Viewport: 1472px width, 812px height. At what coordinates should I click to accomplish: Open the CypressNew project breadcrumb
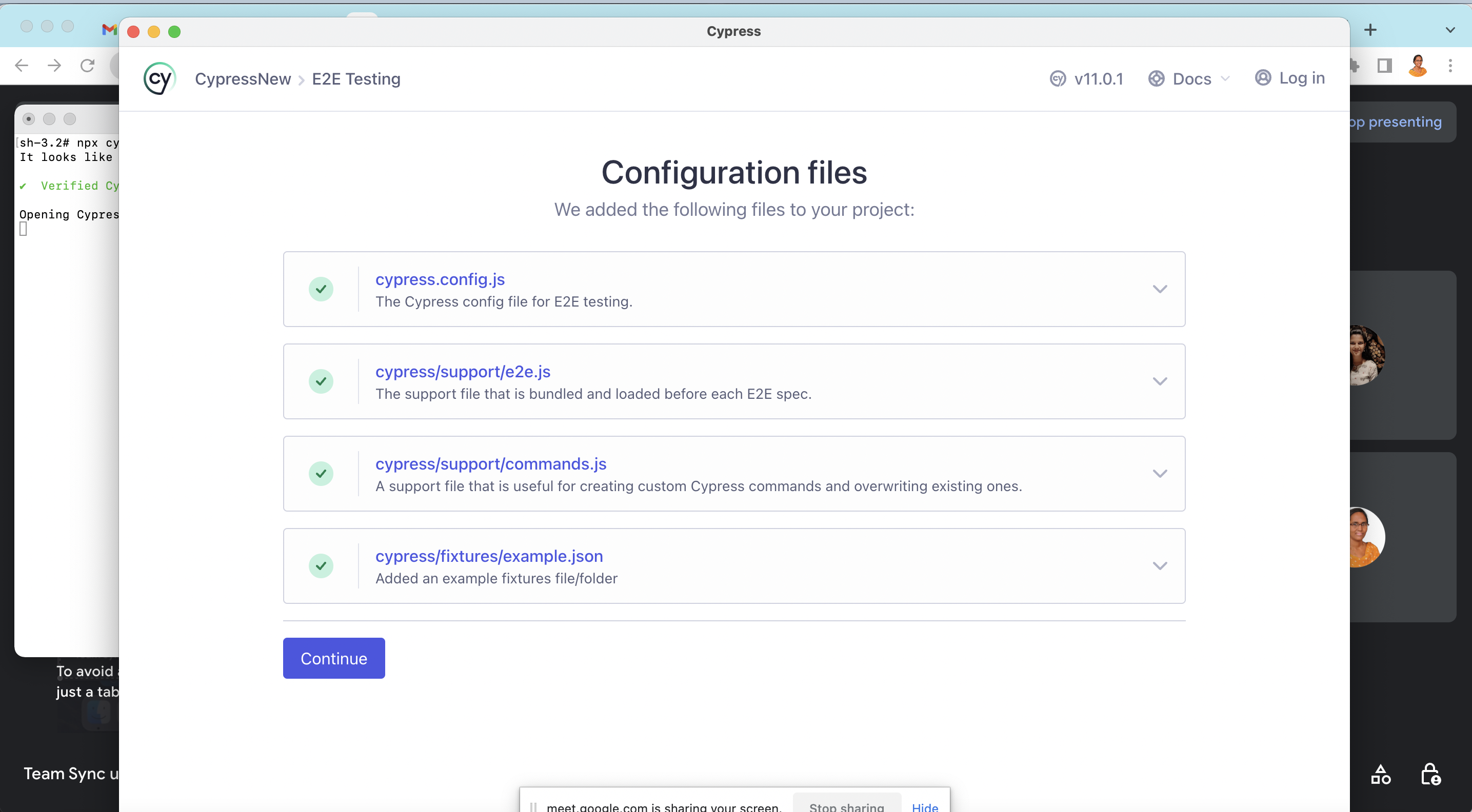[x=243, y=79]
